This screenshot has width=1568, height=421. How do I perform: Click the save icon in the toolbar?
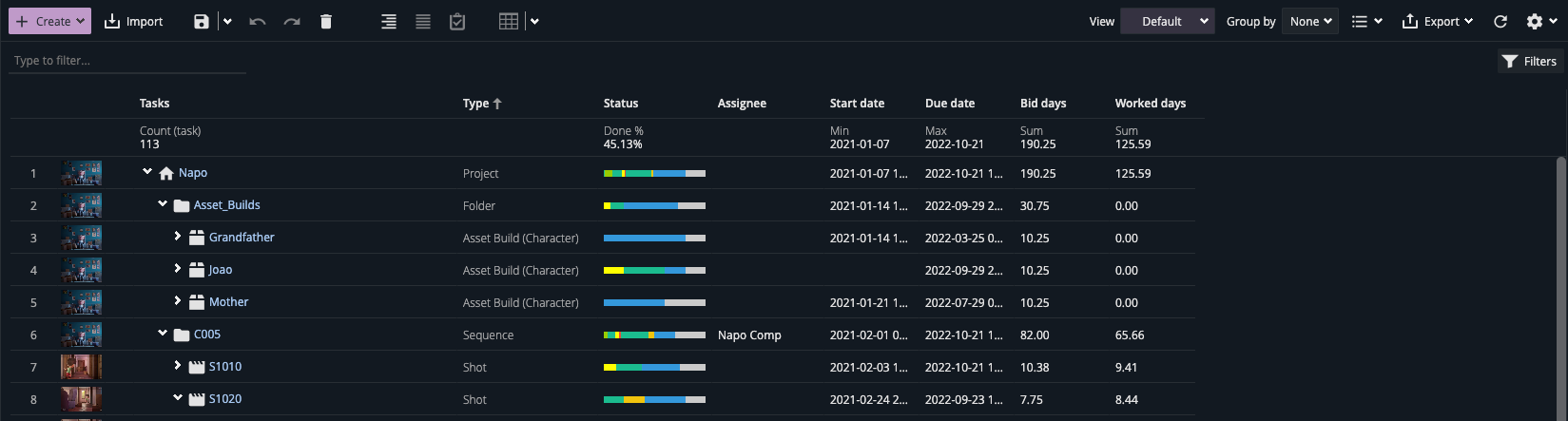(201, 21)
